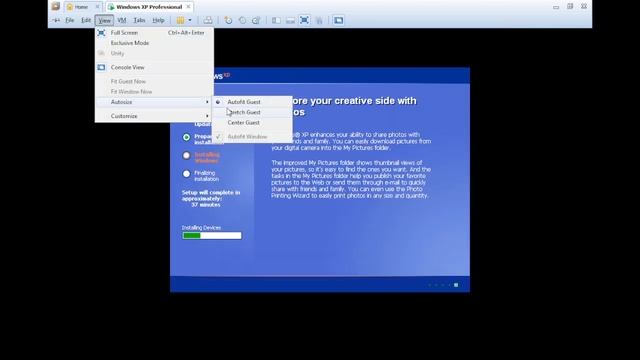The height and width of the screenshot is (360, 640).
Task: Select Stretch Guest option
Action: tap(252, 112)
